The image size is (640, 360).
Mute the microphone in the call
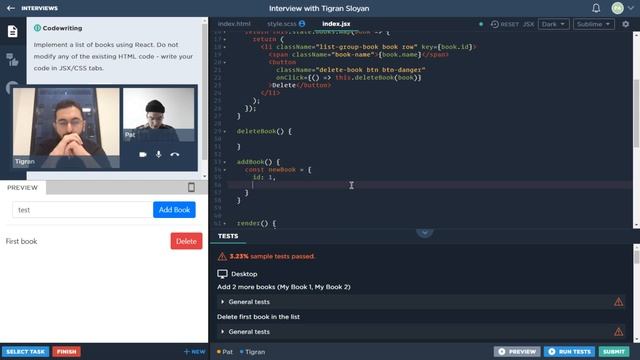click(158, 154)
